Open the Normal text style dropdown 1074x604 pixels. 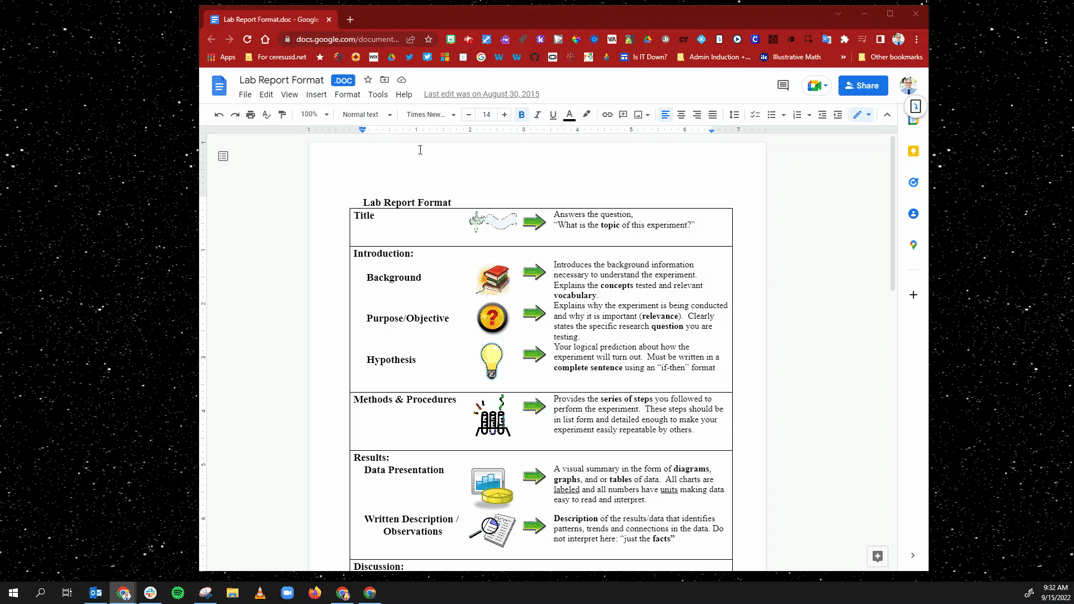pos(366,114)
